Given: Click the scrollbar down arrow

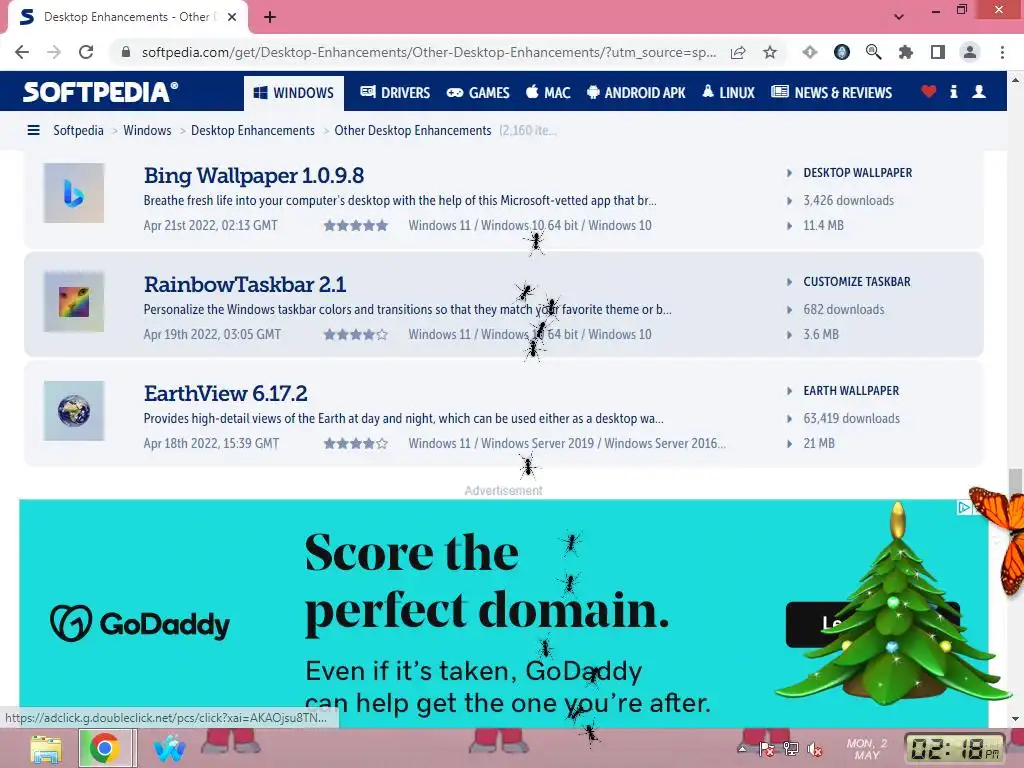Looking at the screenshot, I should tap(1015, 720).
